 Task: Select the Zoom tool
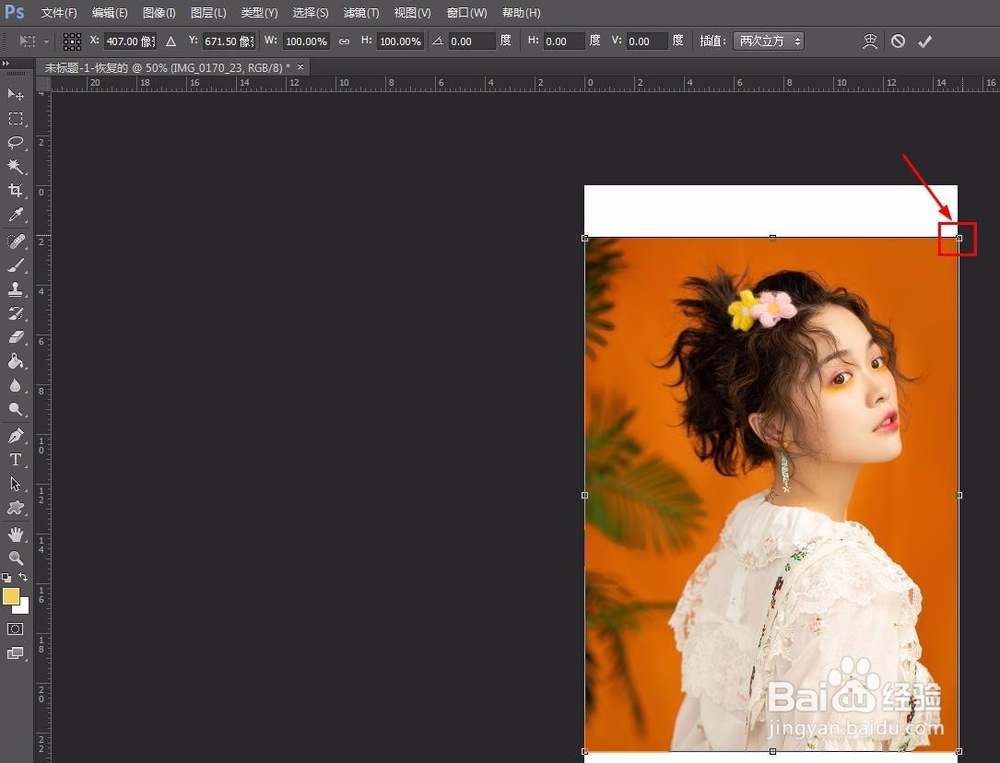(x=15, y=558)
